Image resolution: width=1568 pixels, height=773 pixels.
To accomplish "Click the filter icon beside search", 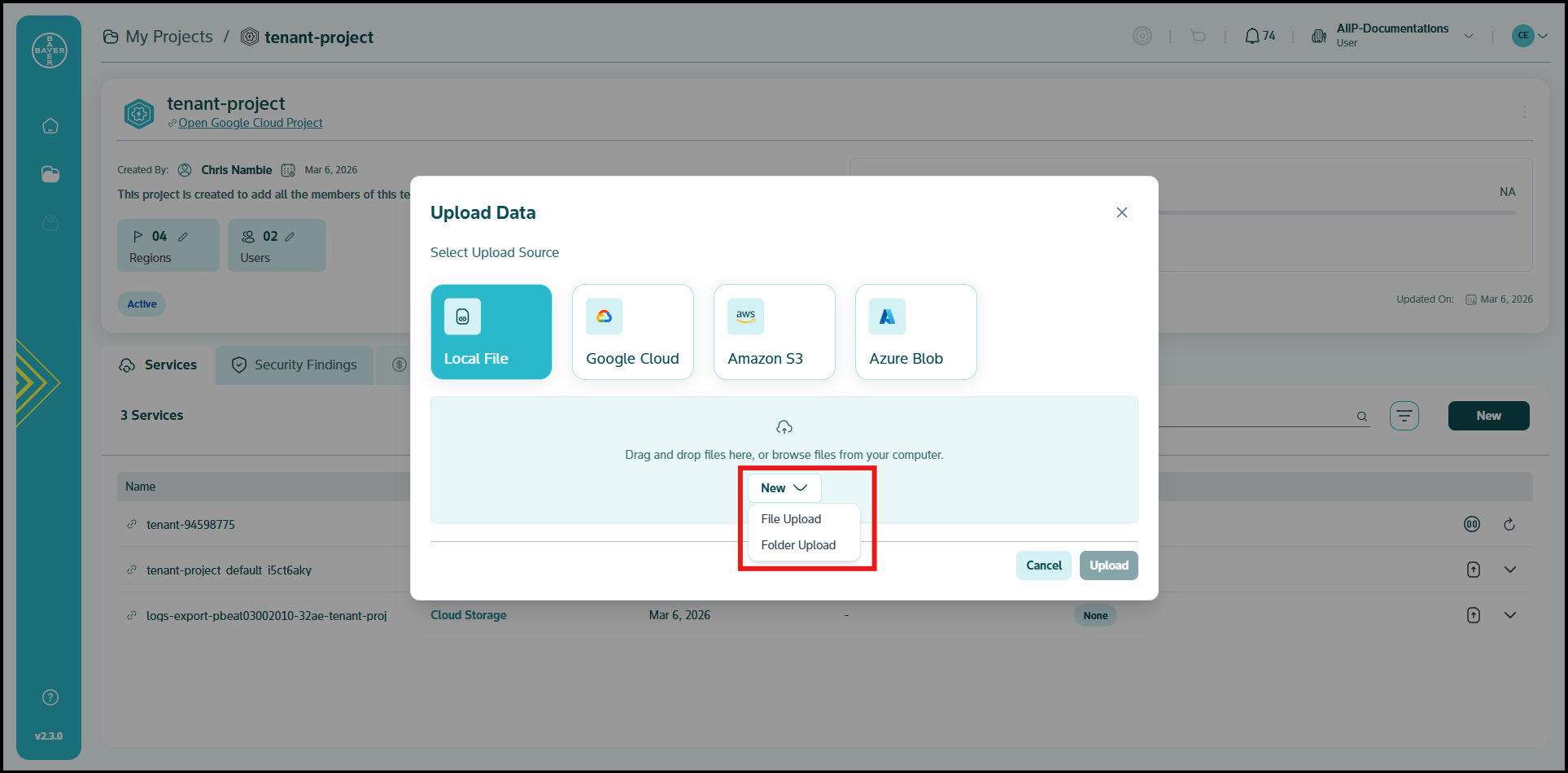I will click(1404, 416).
